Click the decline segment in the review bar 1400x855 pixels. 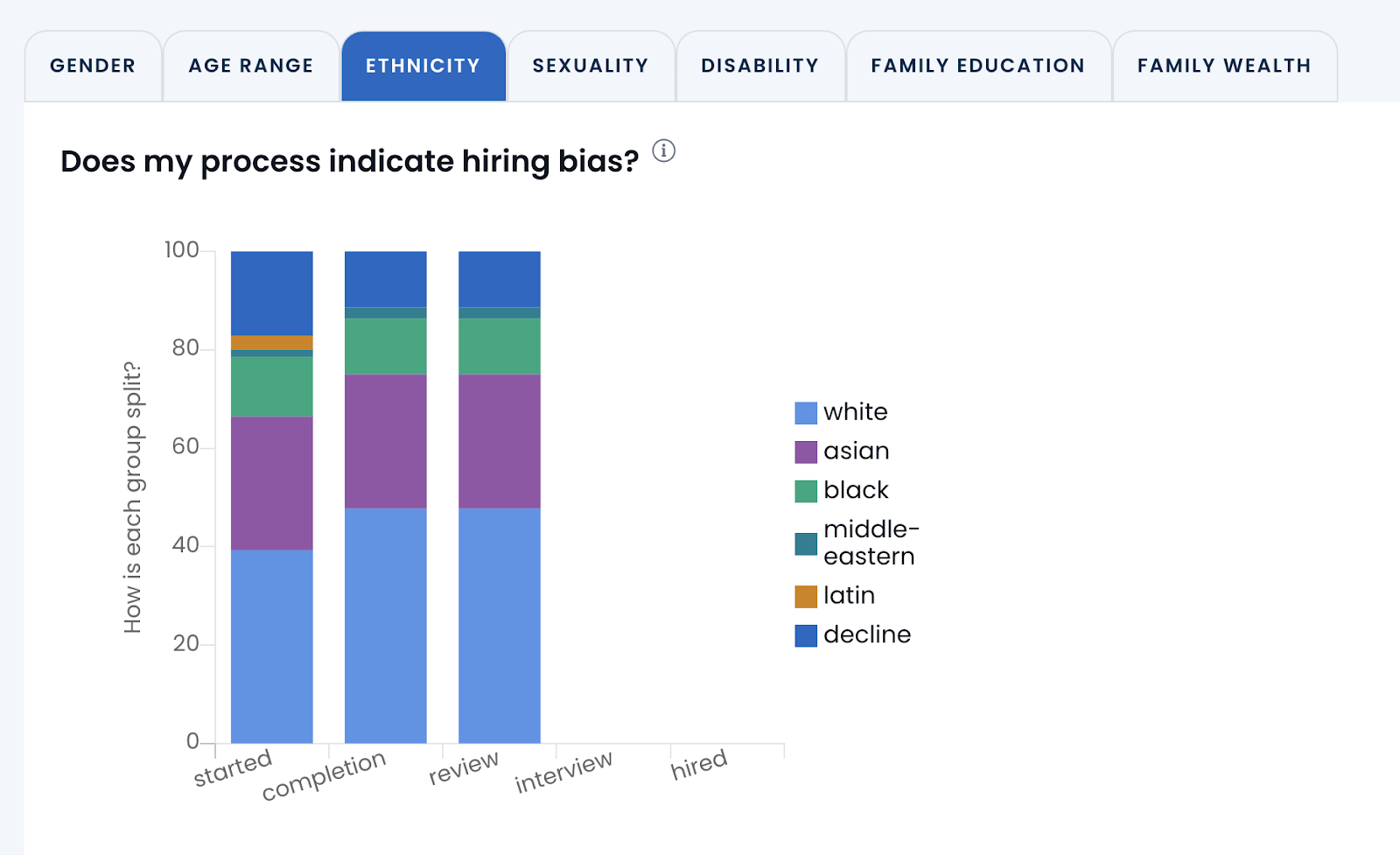point(499,279)
